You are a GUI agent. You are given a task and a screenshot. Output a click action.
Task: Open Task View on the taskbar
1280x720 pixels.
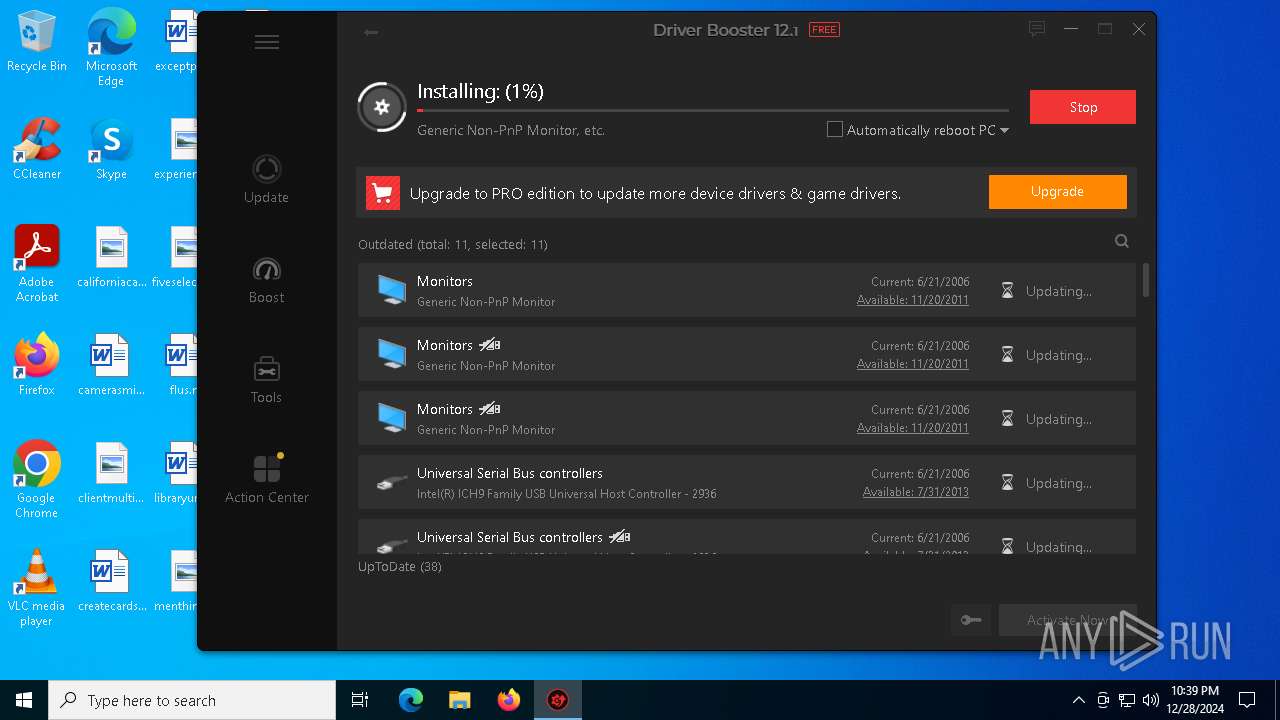point(360,700)
